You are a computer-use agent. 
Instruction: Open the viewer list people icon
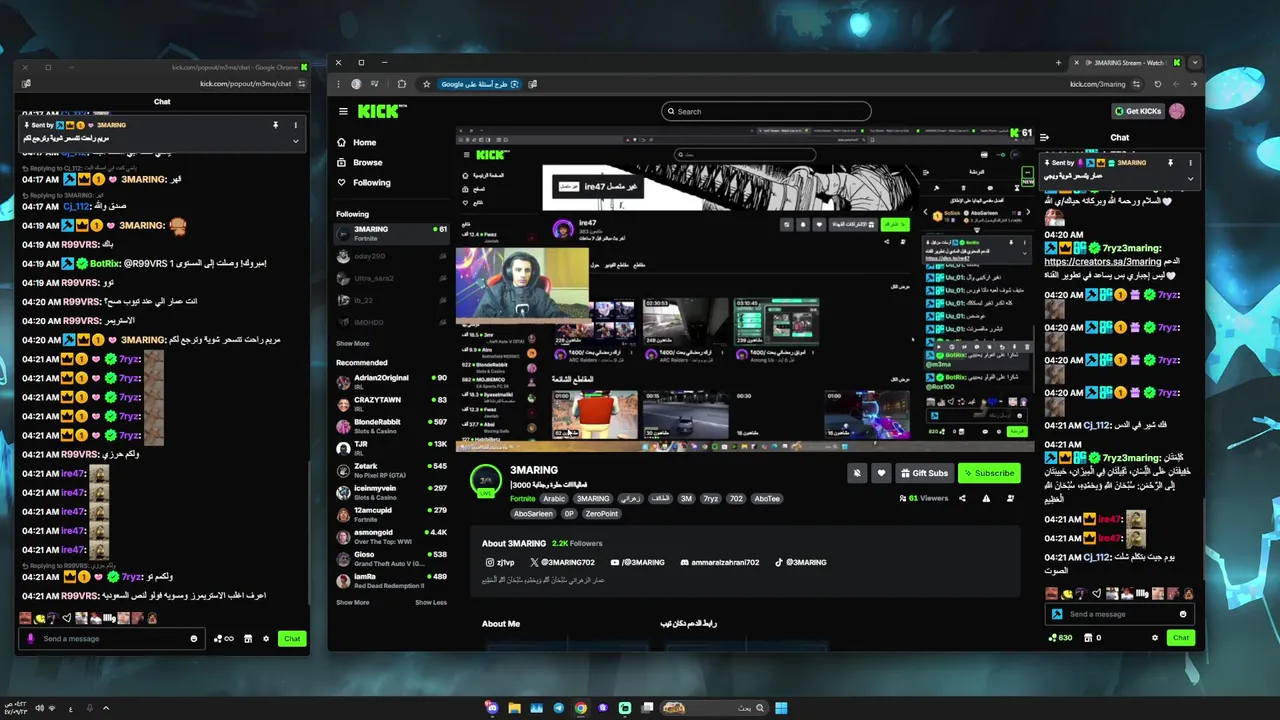[x=1010, y=498]
